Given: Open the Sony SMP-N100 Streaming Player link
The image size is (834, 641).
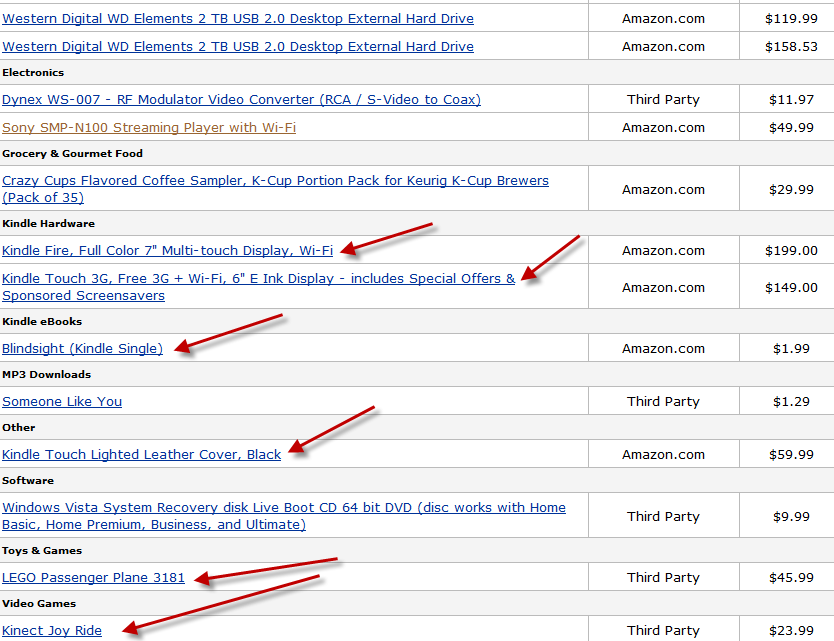Looking at the screenshot, I should (149, 128).
